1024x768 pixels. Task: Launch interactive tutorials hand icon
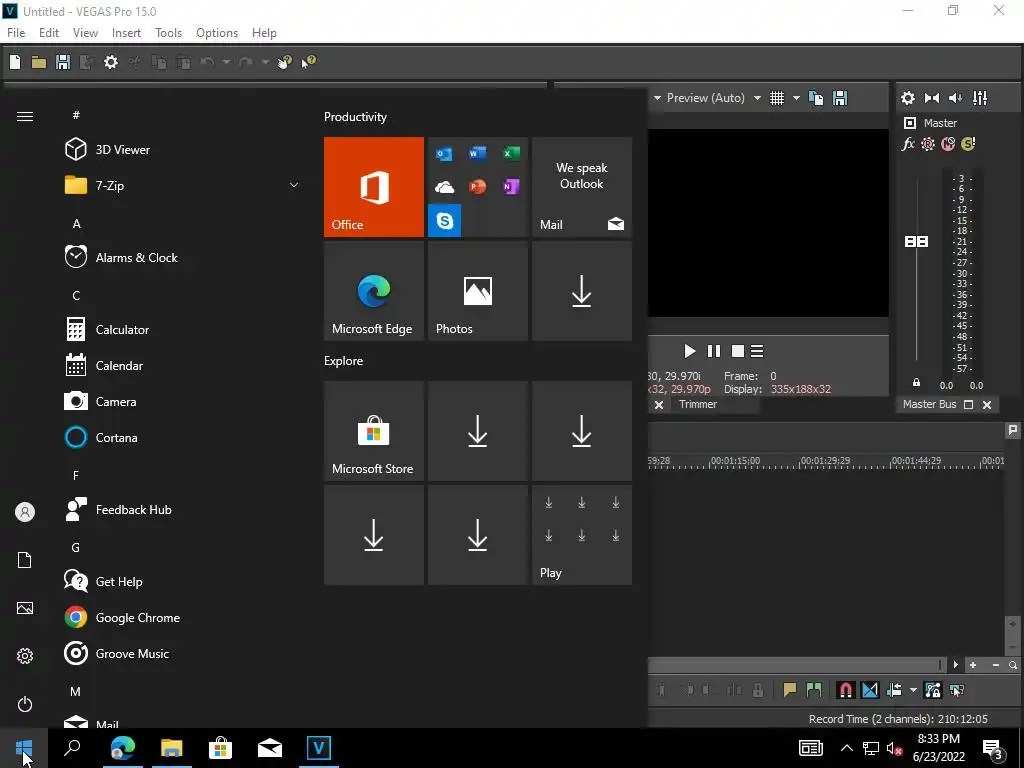(285, 62)
